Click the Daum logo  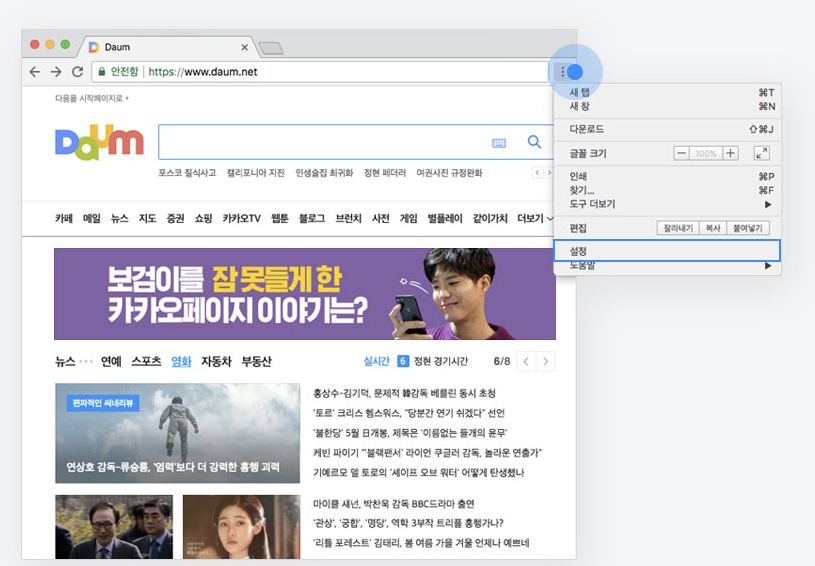point(99,142)
